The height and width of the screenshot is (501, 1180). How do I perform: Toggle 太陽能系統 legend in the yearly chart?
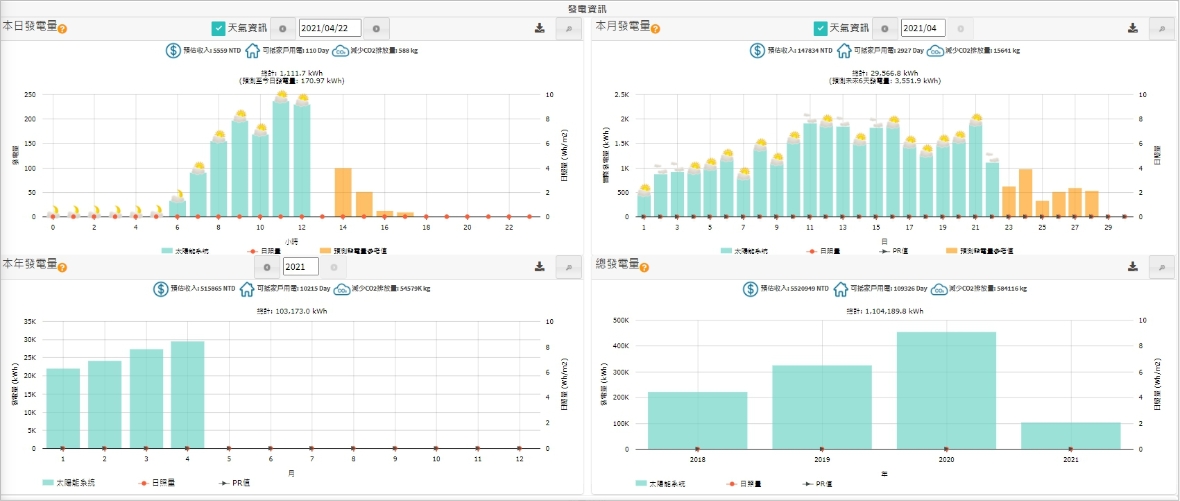tap(69, 482)
